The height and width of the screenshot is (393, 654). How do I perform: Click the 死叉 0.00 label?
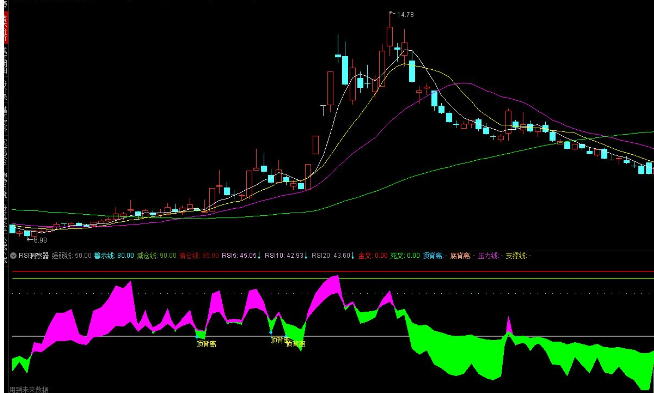click(405, 256)
